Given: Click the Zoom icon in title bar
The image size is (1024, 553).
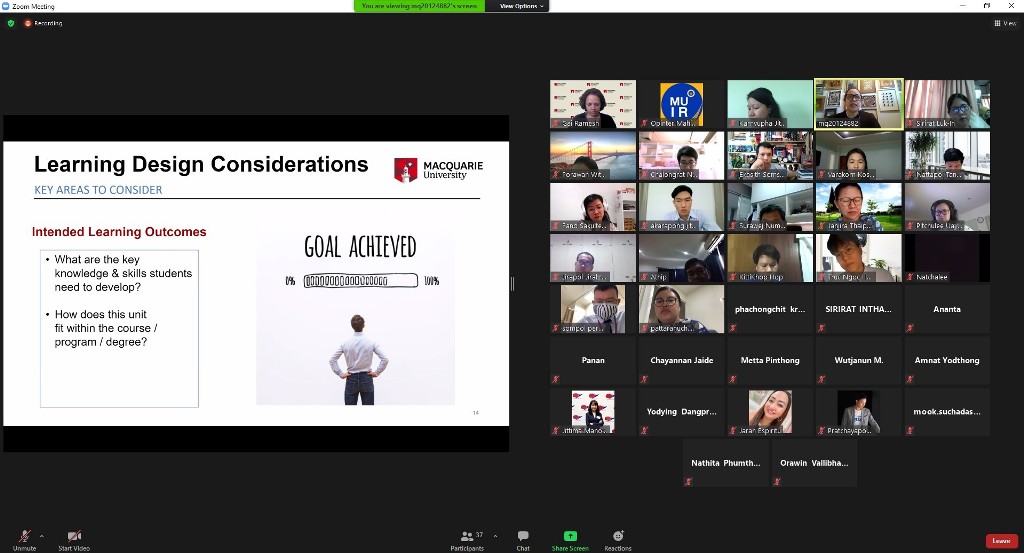Looking at the screenshot, I should [x=6, y=6].
